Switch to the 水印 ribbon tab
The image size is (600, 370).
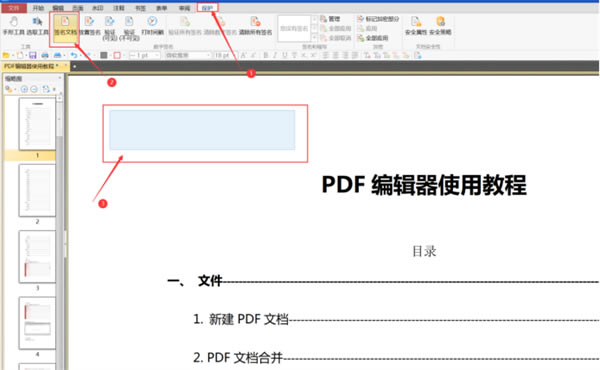pyautogui.click(x=98, y=8)
